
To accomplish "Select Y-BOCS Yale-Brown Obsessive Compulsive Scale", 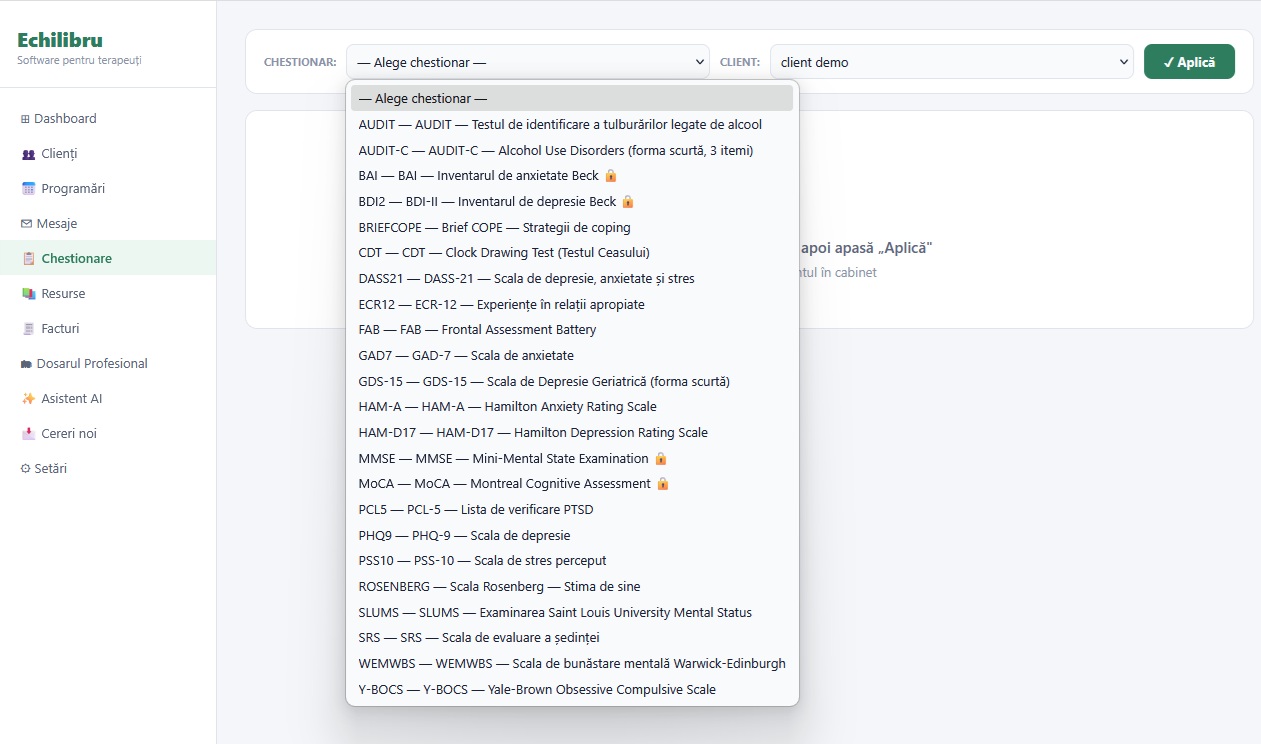I will [537, 689].
